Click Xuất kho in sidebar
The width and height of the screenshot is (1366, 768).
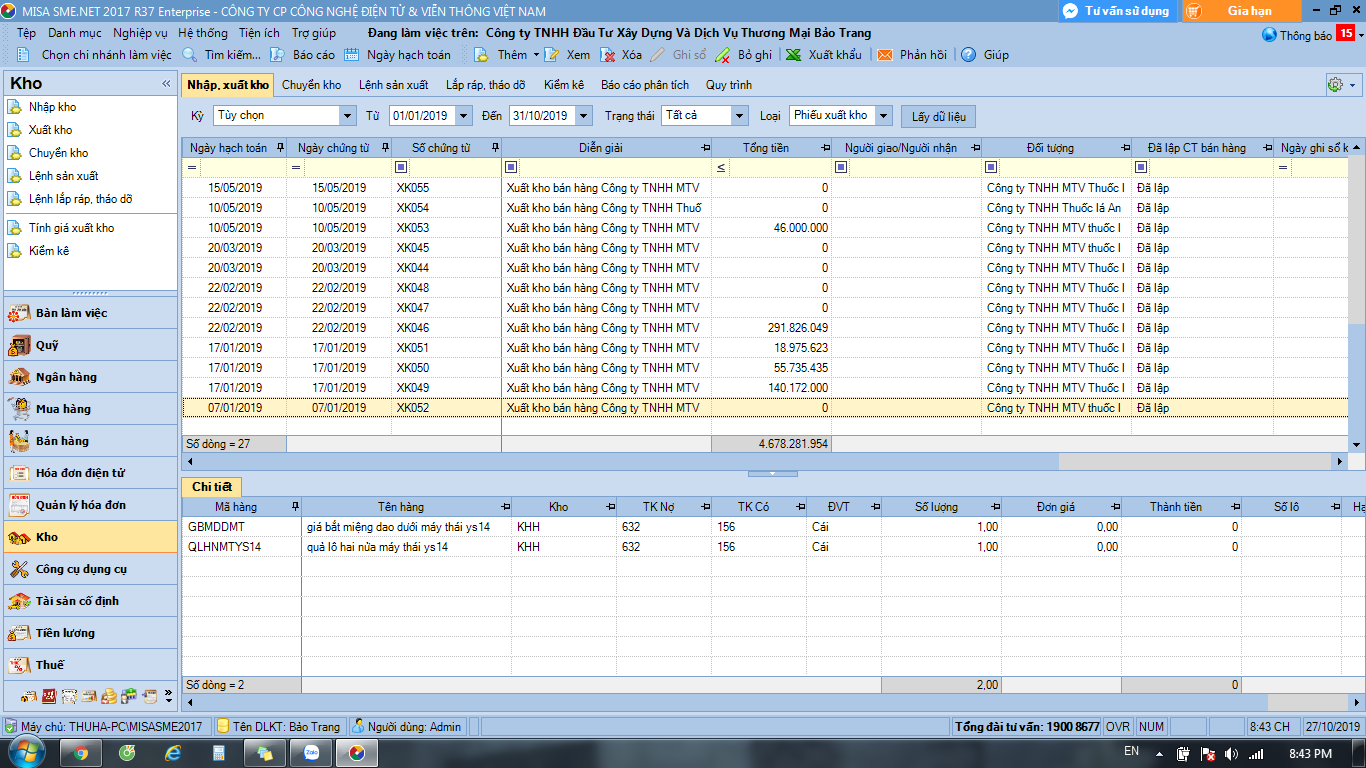(x=50, y=130)
